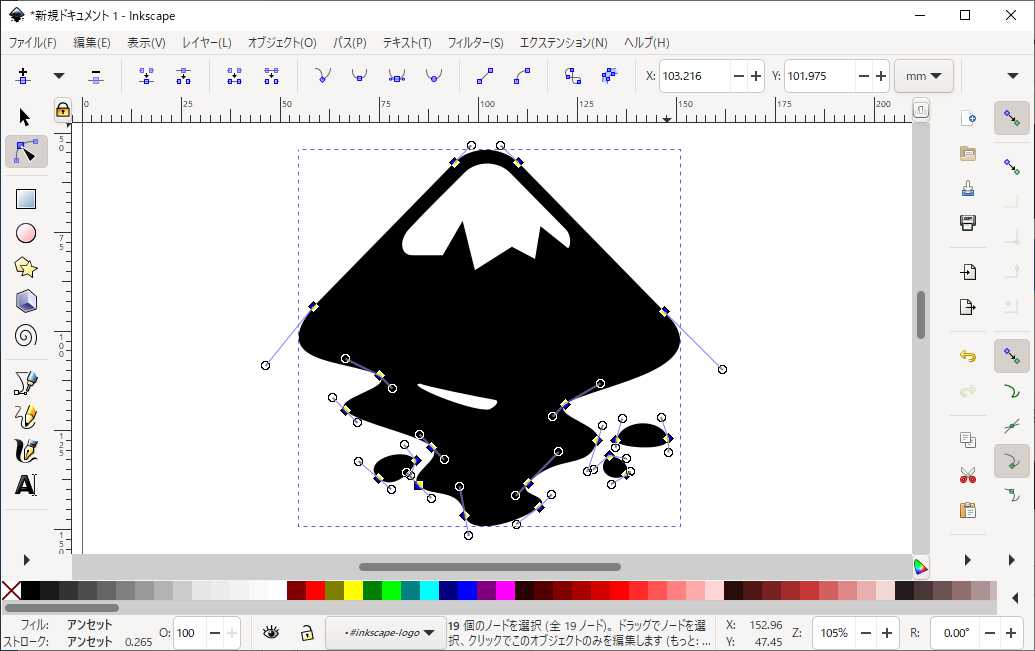This screenshot has height=651, width=1035.
Task: Choose the Pencil freehand tool
Action: [26, 417]
